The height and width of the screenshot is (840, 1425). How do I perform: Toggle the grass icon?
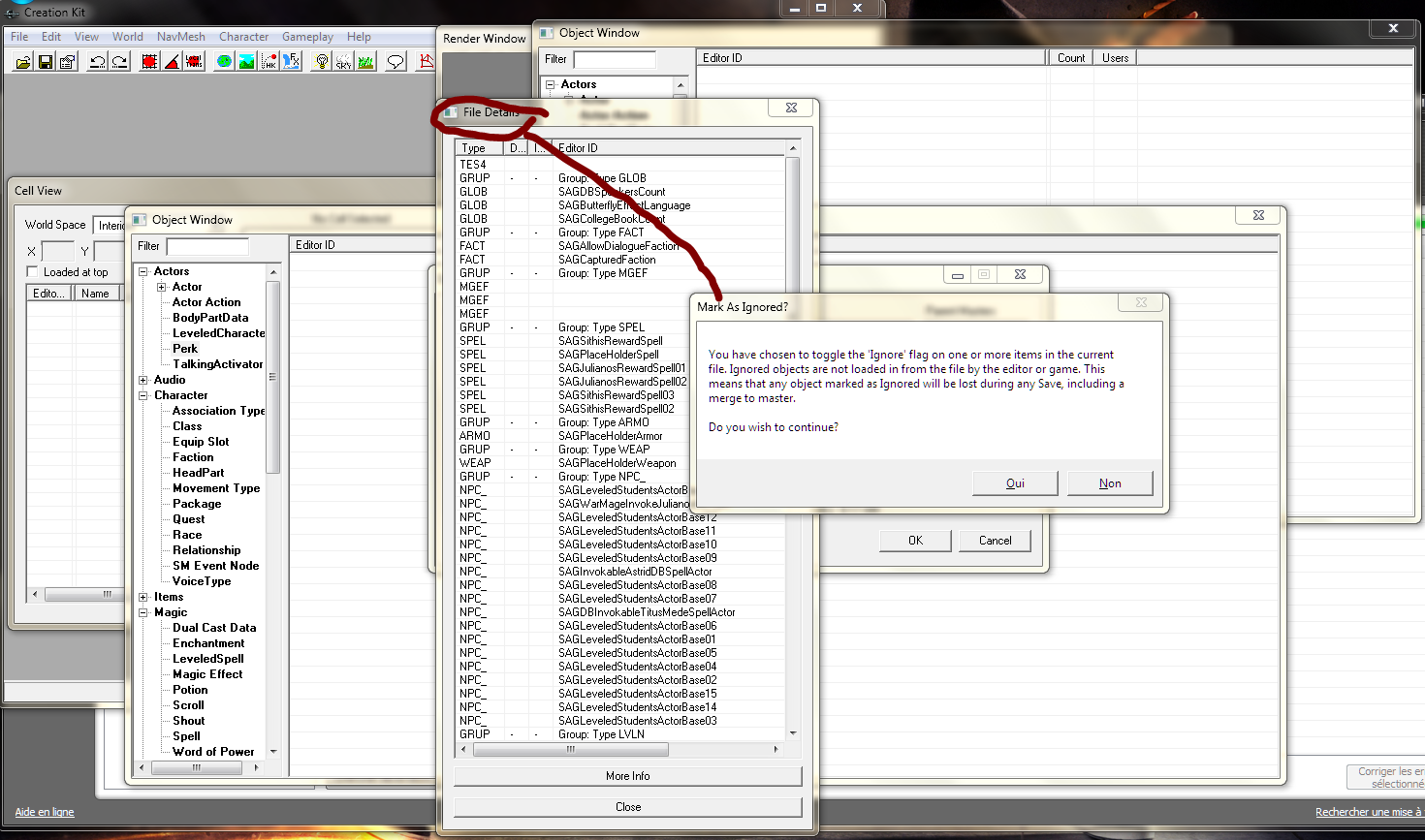click(365, 62)
